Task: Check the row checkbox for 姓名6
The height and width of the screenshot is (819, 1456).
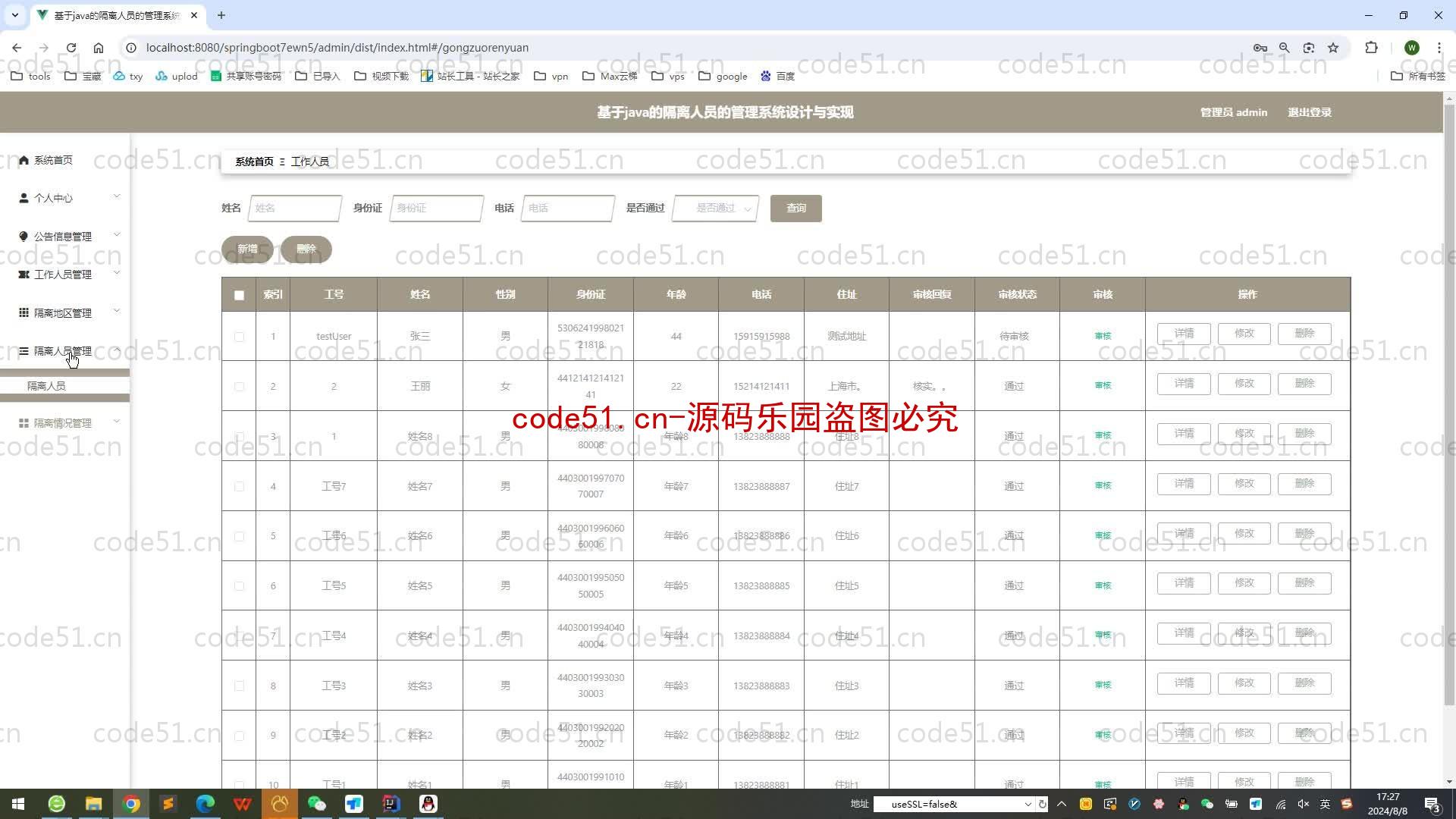Action: 239,536
